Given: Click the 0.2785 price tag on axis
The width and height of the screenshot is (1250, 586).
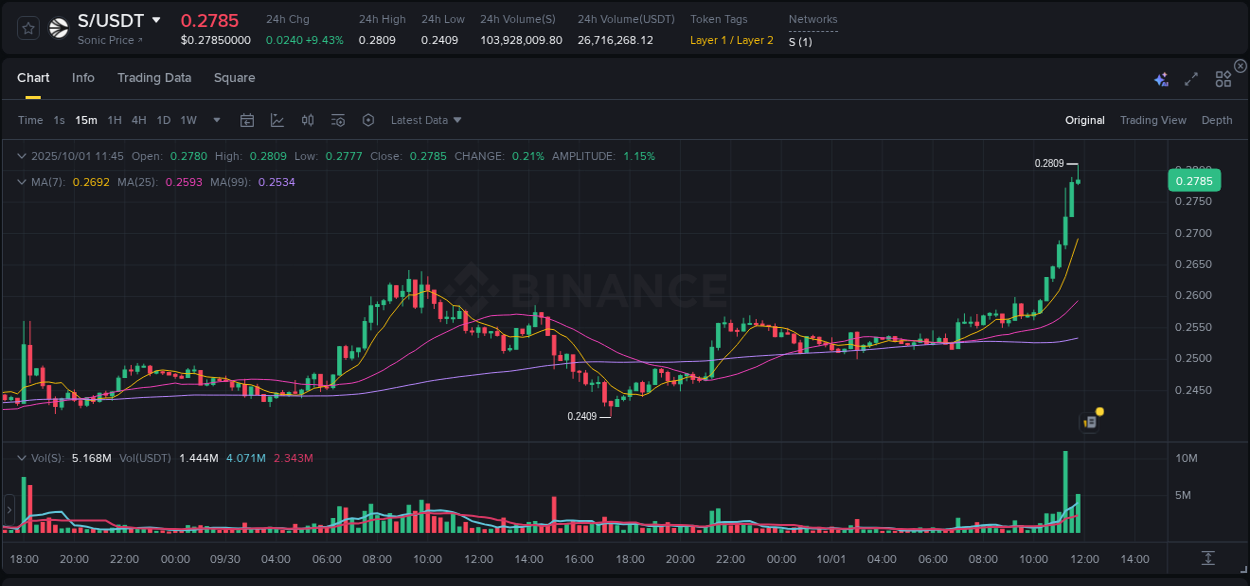Looking at the screenshot, I should coord(1196,180).
